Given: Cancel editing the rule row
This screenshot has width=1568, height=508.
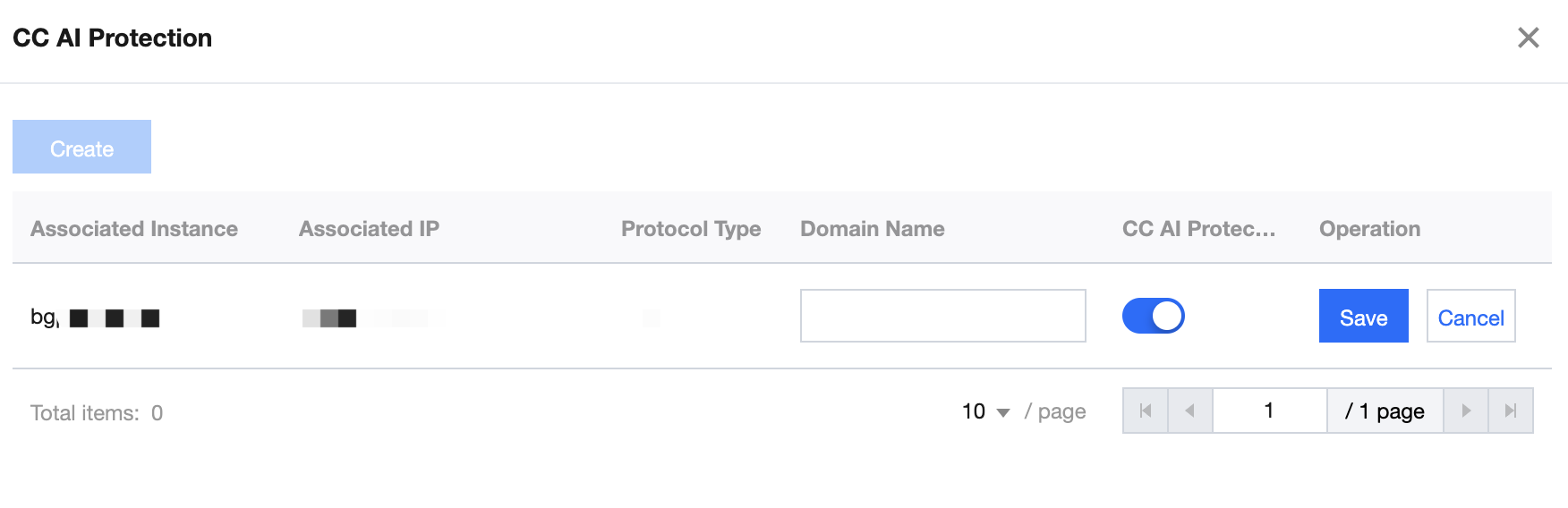Looking at the screenshot, I should click(x=1470, y=317).
